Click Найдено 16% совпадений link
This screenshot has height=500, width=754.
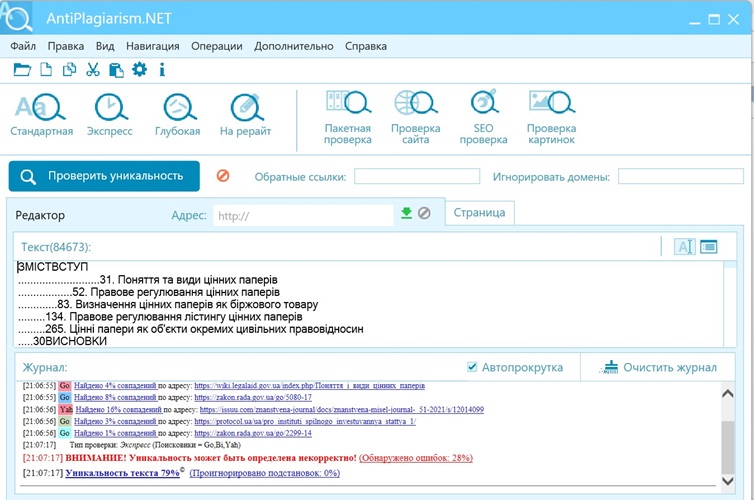tap(119, 410)
